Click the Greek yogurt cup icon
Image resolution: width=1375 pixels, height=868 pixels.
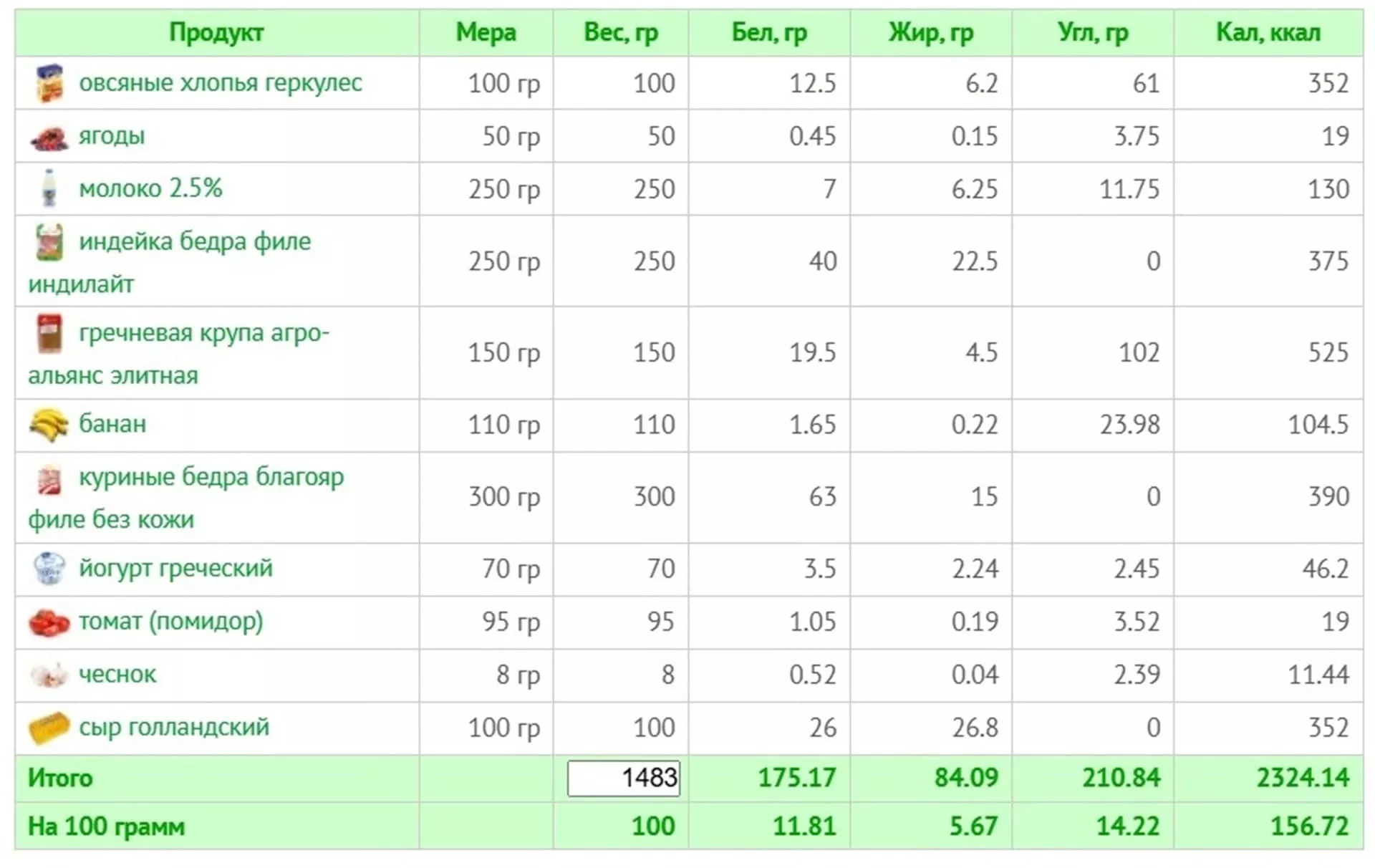[49, 569]
